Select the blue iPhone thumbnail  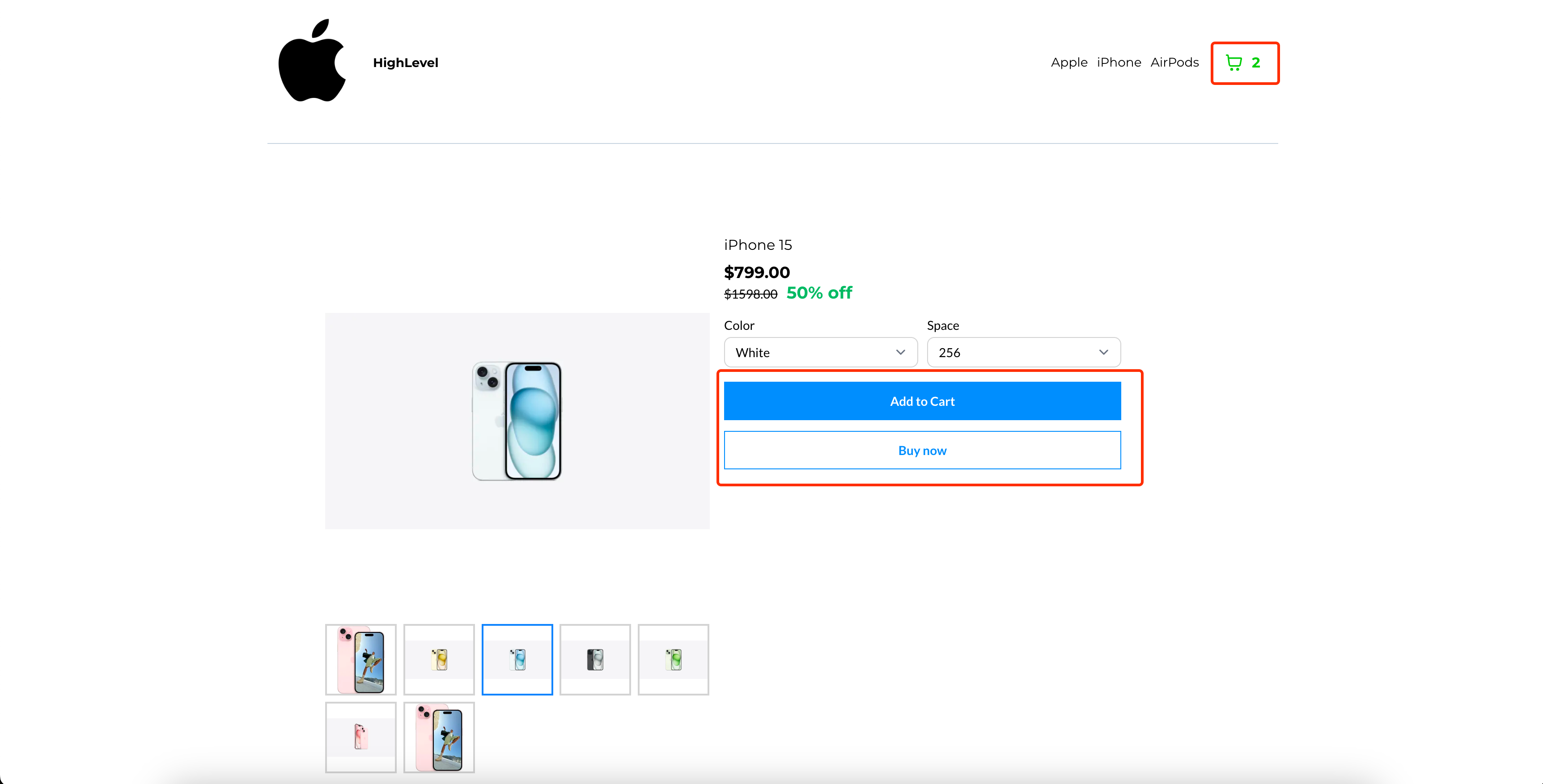(517, 659)
